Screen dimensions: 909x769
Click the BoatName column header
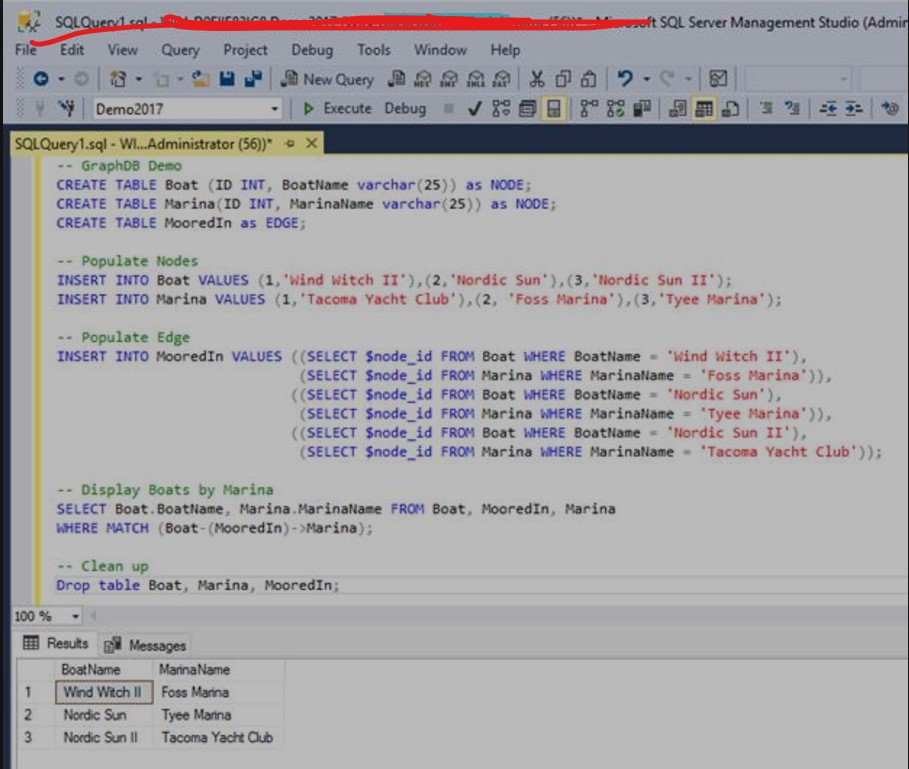coord(104,669)
